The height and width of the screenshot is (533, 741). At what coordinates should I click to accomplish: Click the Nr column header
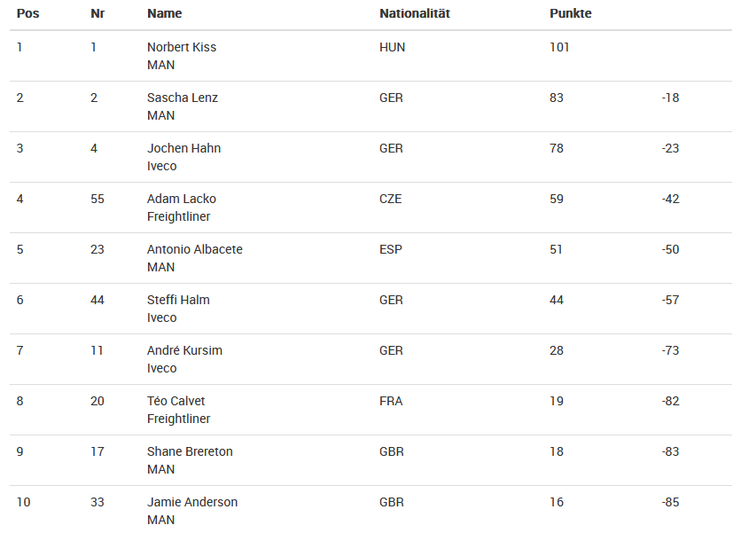(97, 13)
